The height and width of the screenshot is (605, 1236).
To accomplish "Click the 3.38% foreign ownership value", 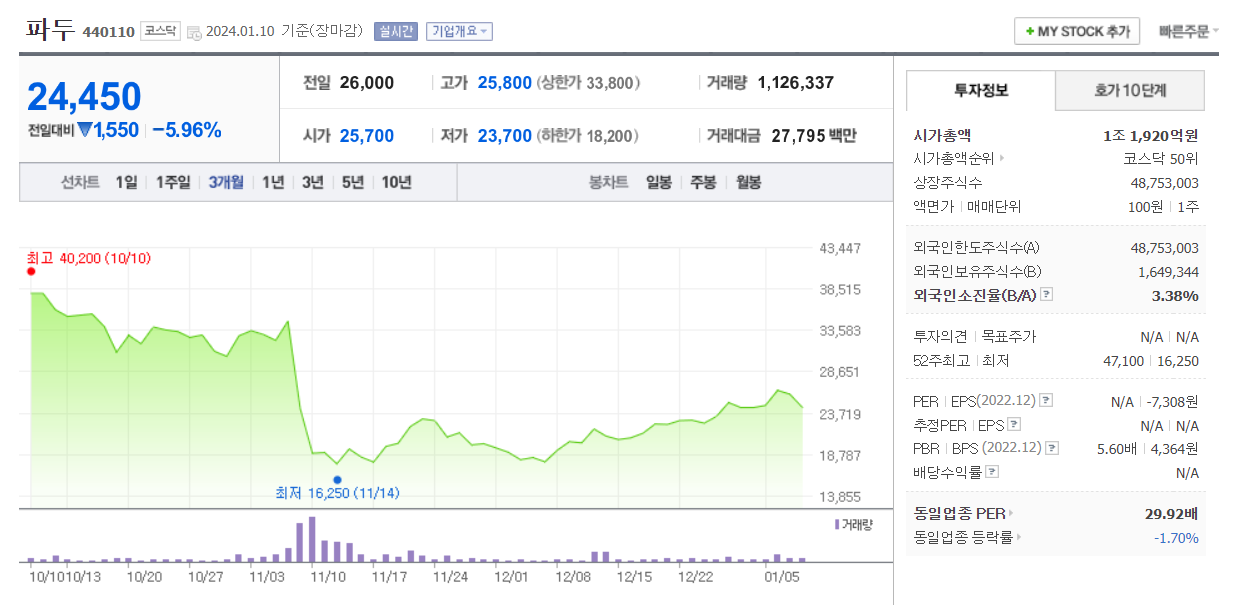I will point(1175,295).
